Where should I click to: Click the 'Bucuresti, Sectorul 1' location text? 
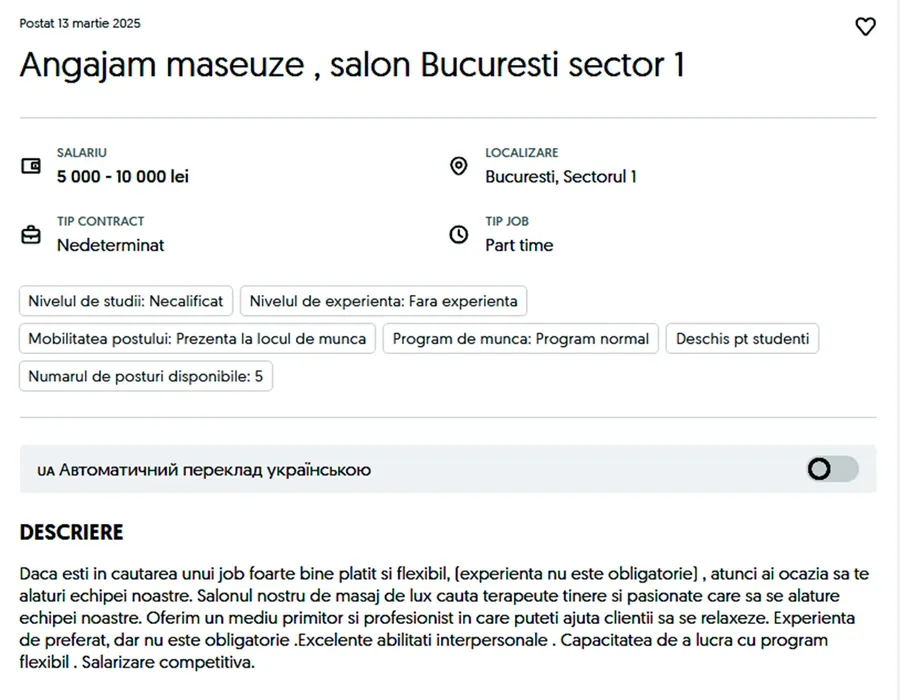click(561, 177)
